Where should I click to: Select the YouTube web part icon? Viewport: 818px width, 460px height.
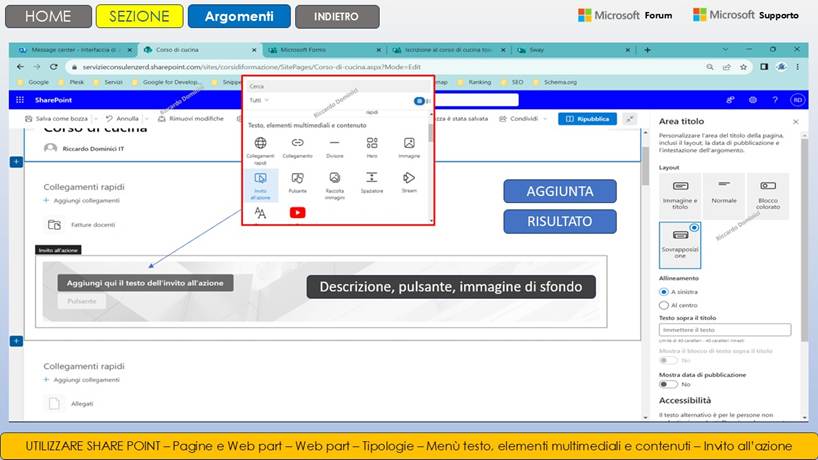click(297, 212)
